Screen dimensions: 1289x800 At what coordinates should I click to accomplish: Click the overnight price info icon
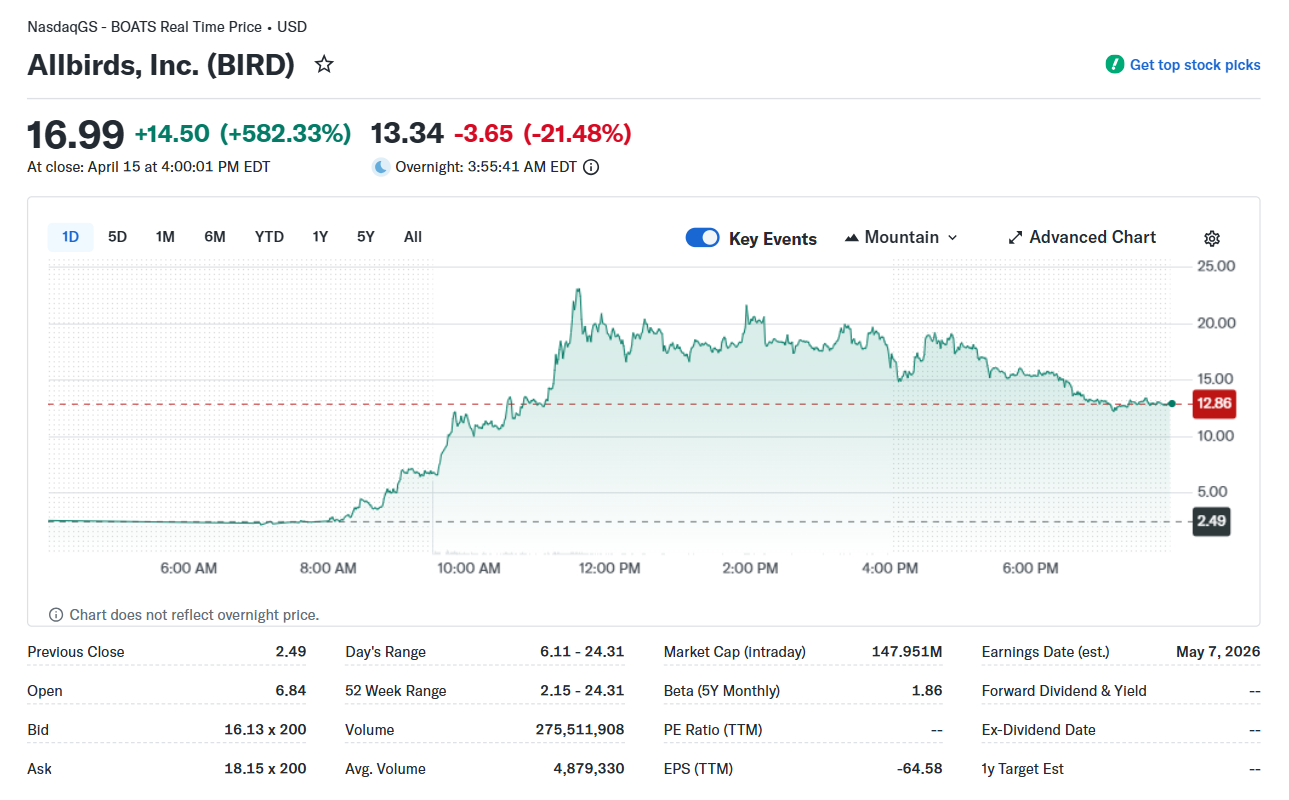[591, 167]
